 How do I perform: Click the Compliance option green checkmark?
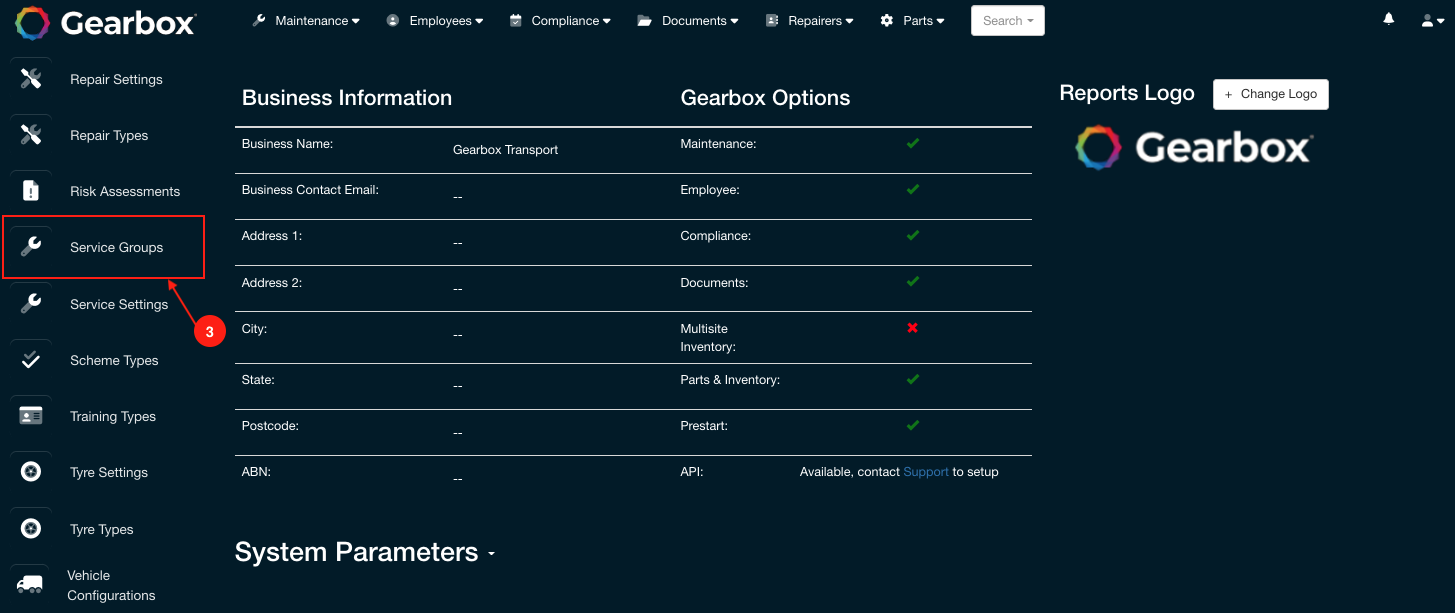pos(912,235)
